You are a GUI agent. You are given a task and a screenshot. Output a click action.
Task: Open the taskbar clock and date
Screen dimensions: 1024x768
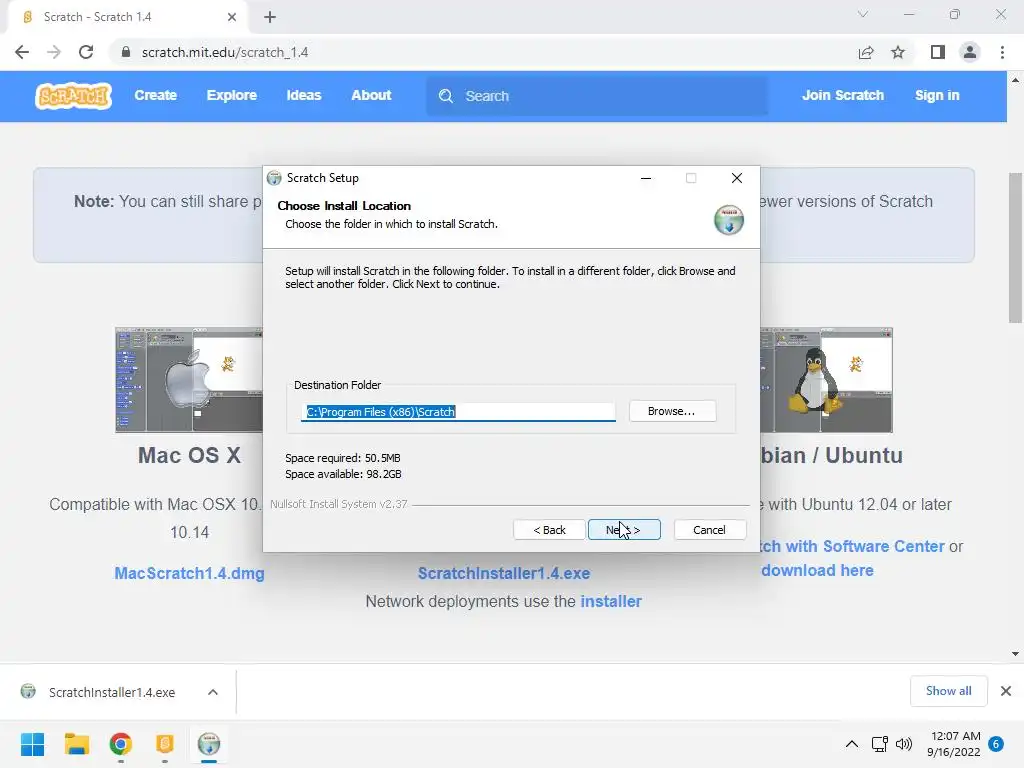pyautogui.click(x=953, y=744)
